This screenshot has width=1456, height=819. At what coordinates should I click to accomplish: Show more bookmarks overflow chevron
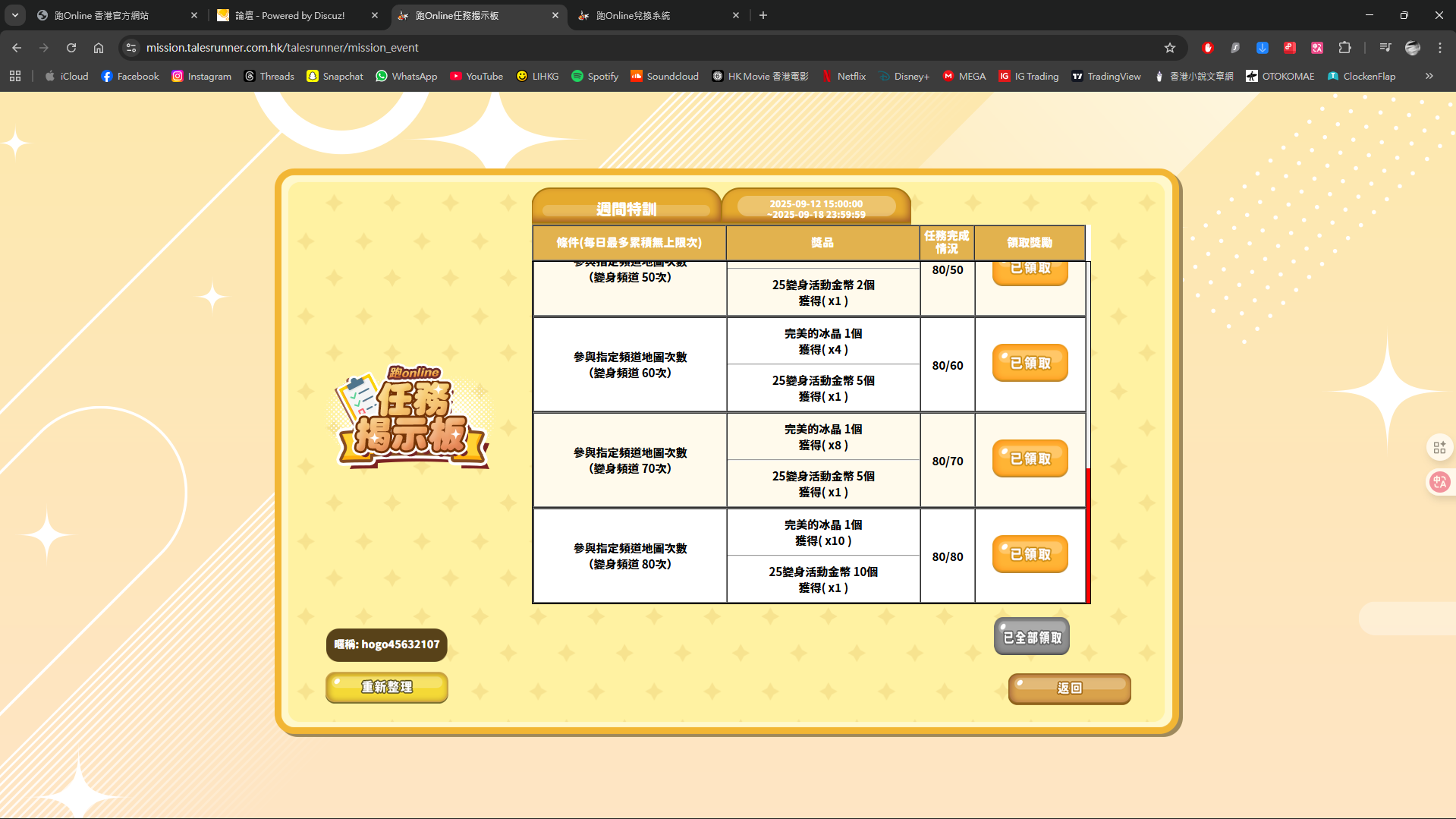(1429, 76)
